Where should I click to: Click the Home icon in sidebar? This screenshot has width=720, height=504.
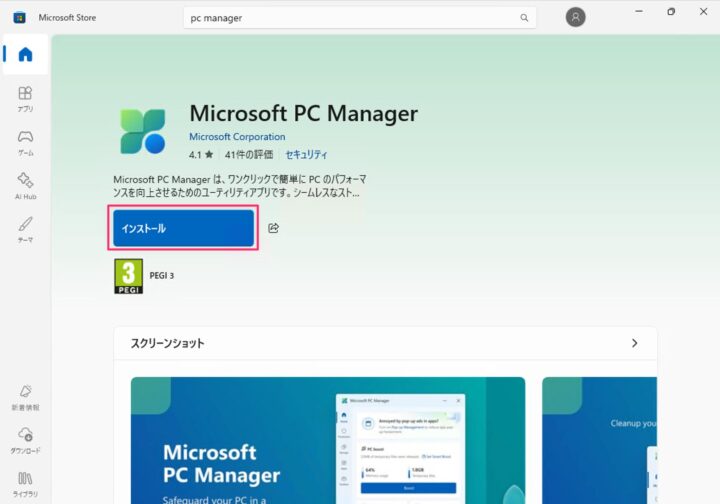pyautogui.click(x=25, y=55)
